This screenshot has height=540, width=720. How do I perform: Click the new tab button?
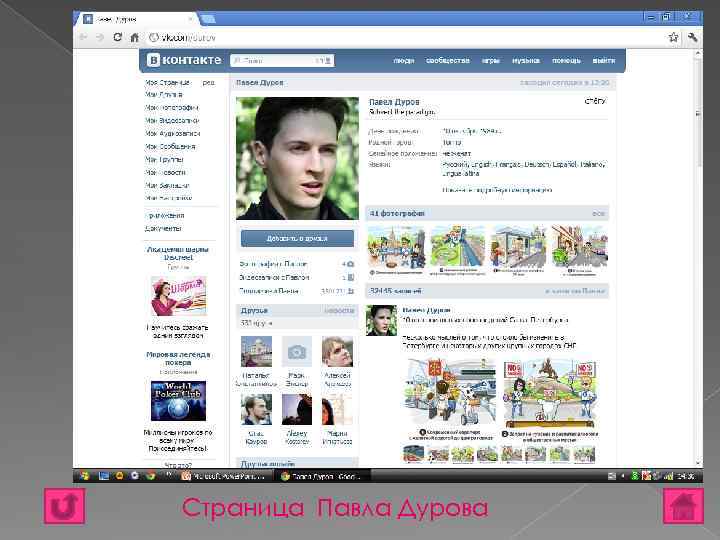(208, 19)
